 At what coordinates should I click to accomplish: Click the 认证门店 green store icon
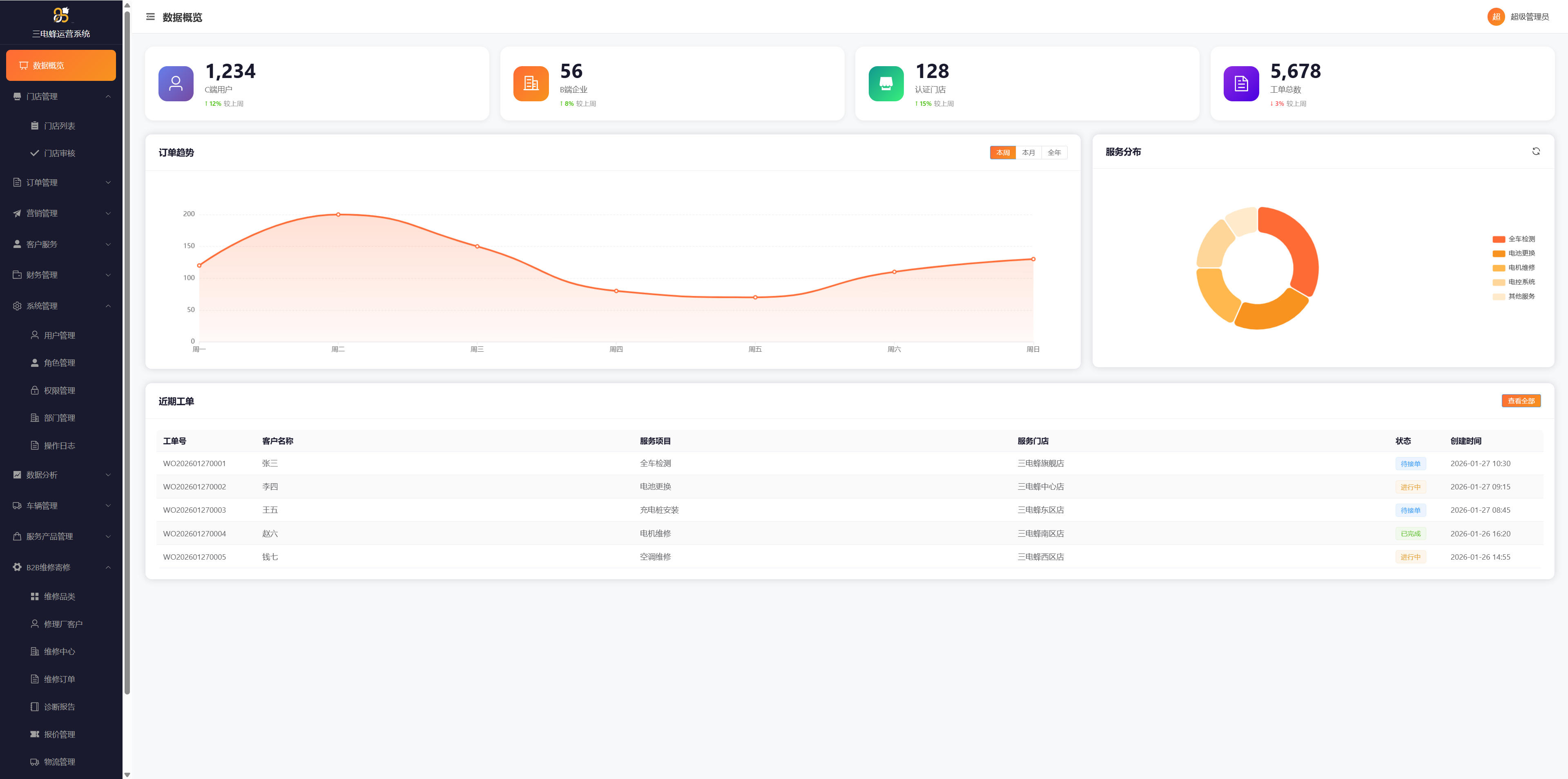(885, 83)
